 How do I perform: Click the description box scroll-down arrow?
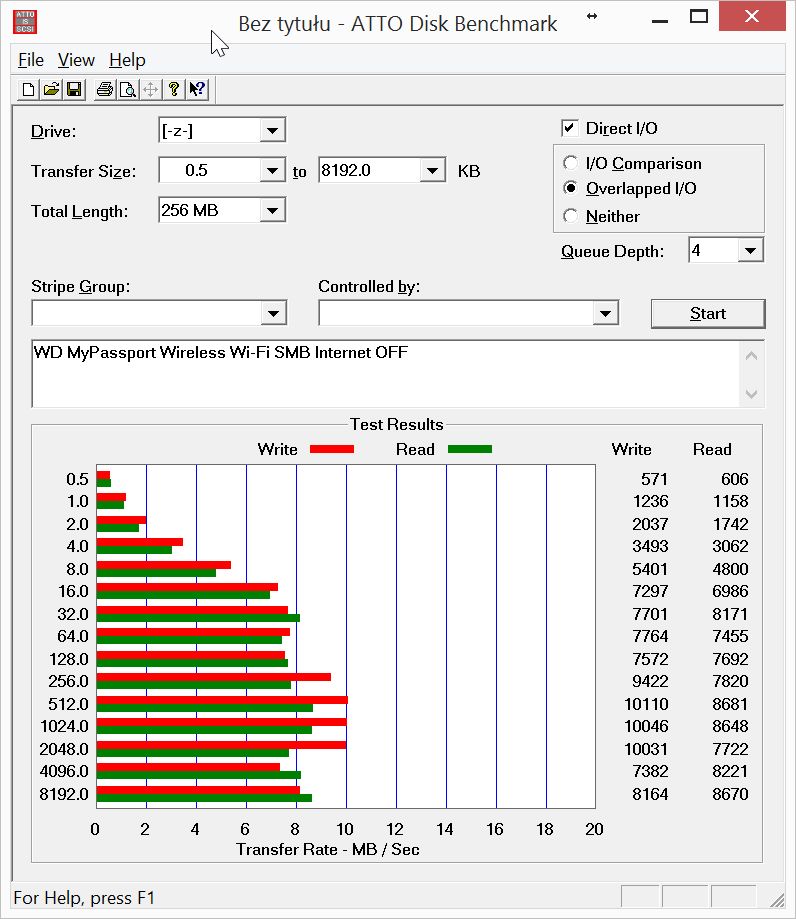[751, 393]
